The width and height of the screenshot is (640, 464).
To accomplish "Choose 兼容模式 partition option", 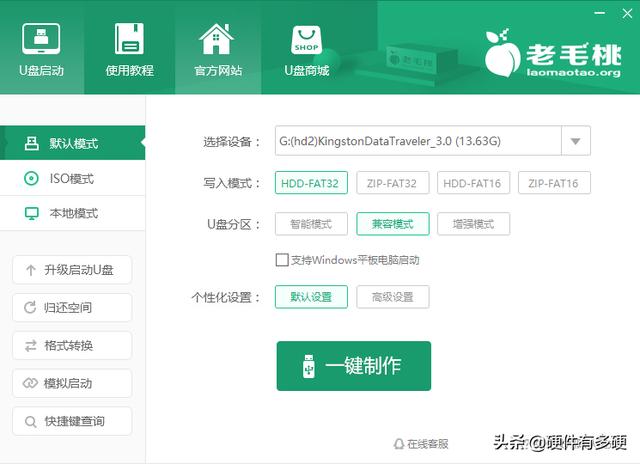I will pyautogui.click(x=392, y=224).
